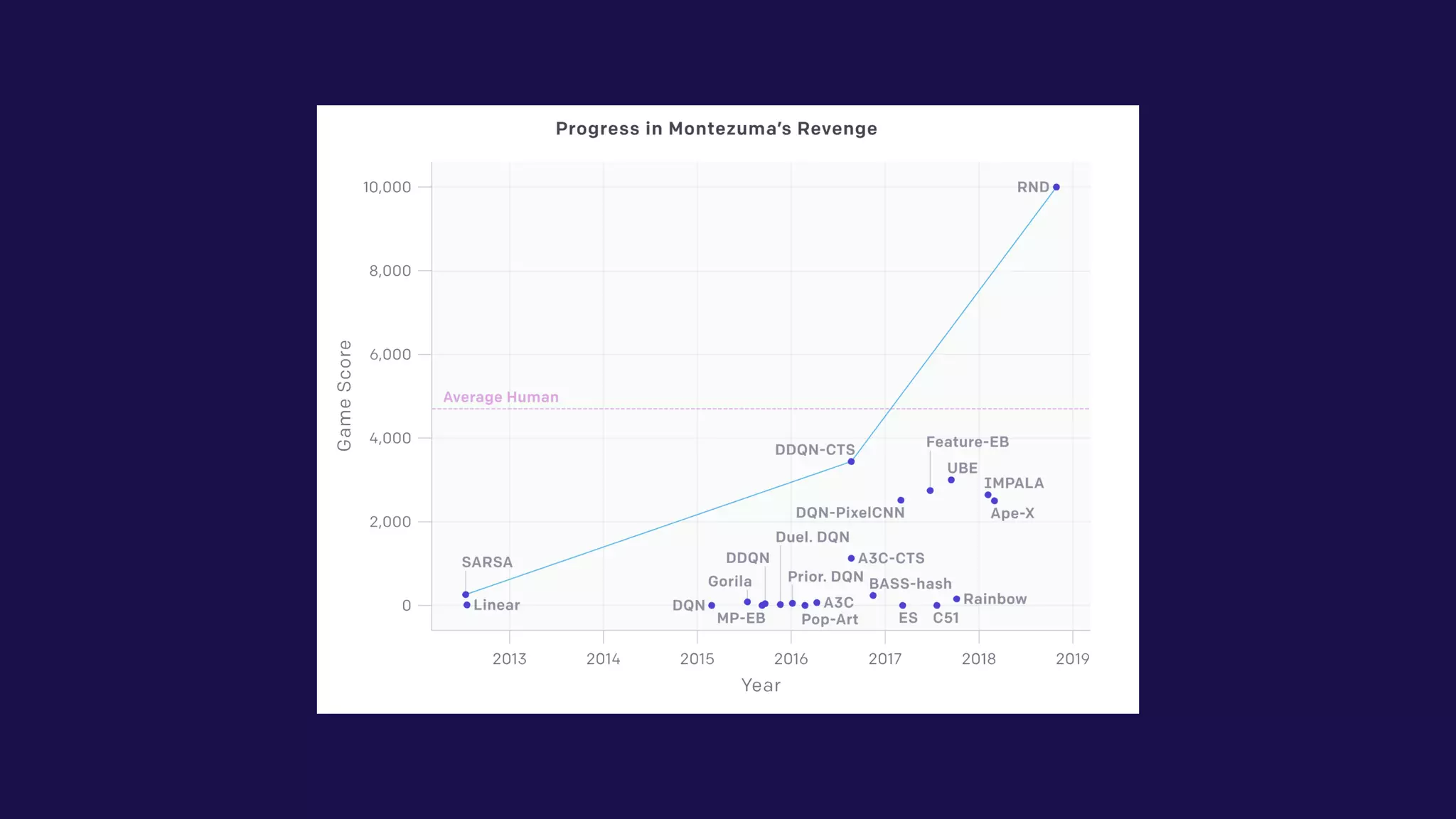
Task: Click the DQN data point
Action: (x=712, y=606)
